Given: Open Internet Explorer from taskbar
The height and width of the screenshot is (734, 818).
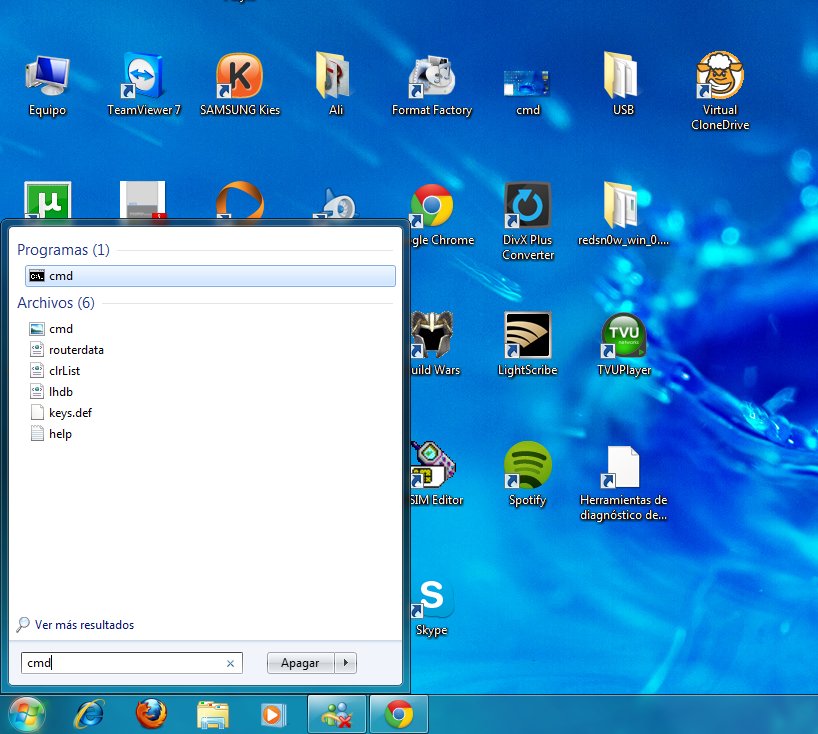Looking at the screenshot, I should point(90,714).
